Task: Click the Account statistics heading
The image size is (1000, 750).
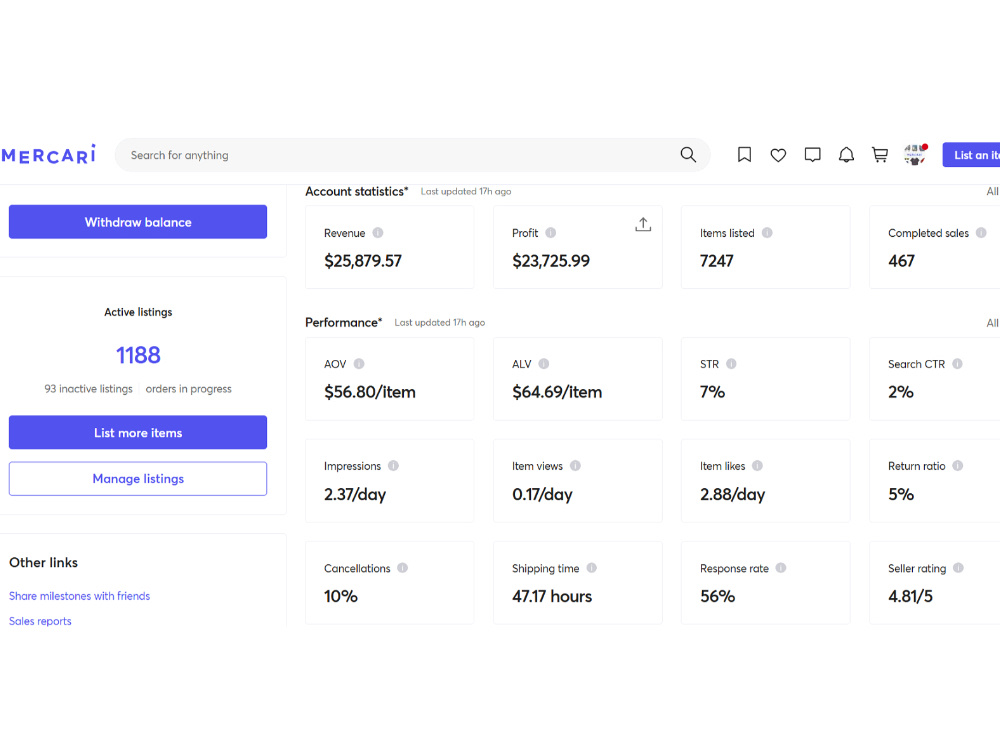Action: 357,191
